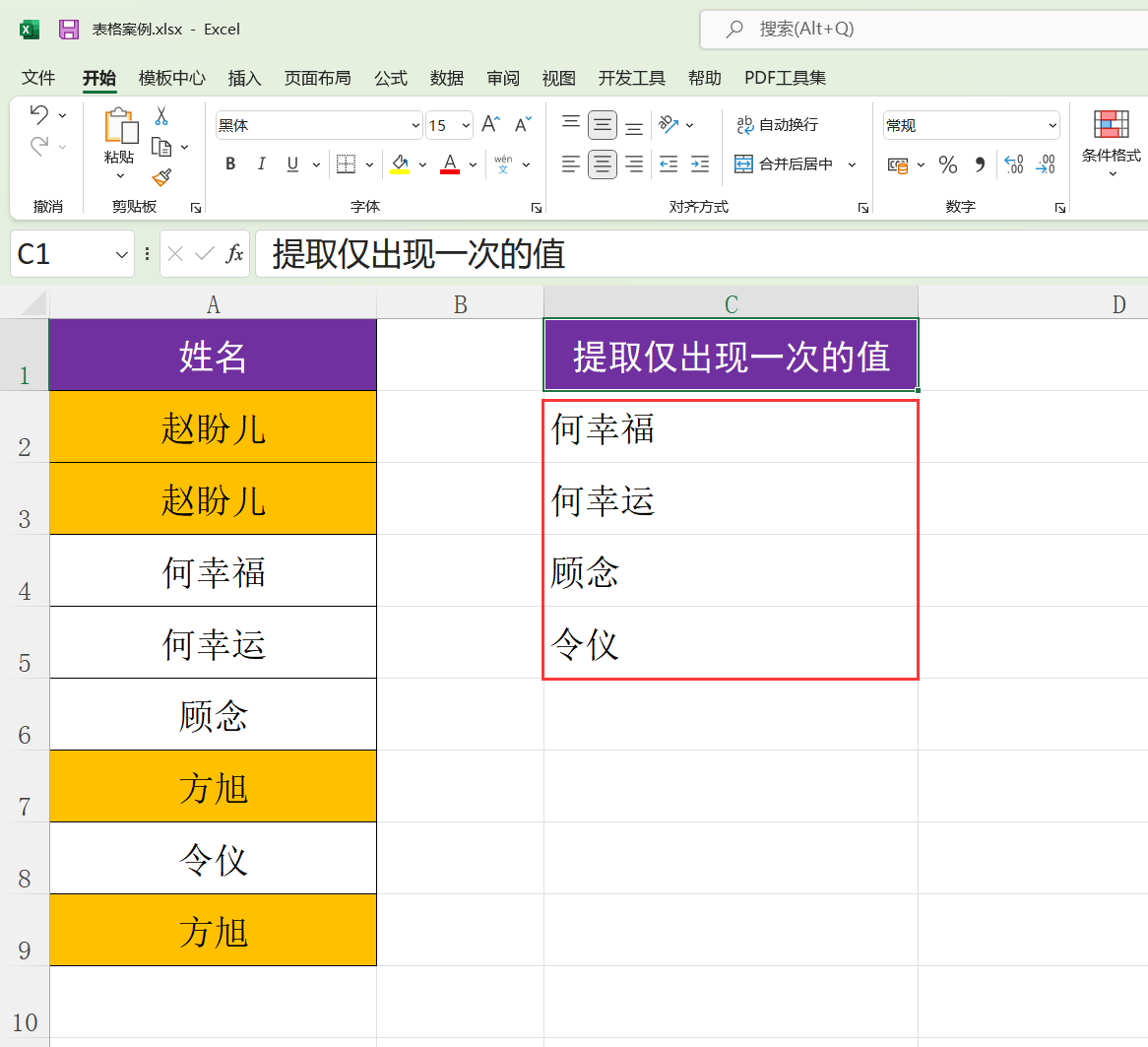Toggle Underline formatting
Viewport: 1148px width, 1047px height.
click(292, 164)
